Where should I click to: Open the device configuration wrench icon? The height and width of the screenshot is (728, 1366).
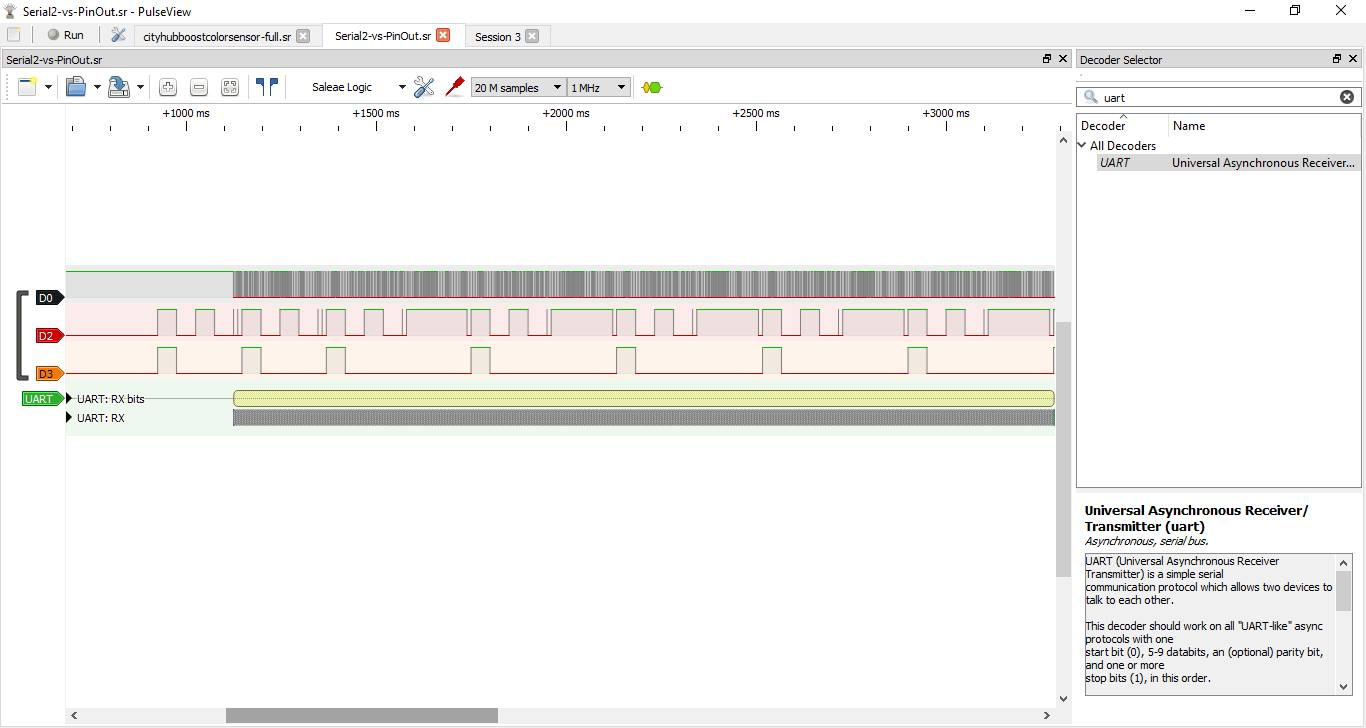point(424,87)
